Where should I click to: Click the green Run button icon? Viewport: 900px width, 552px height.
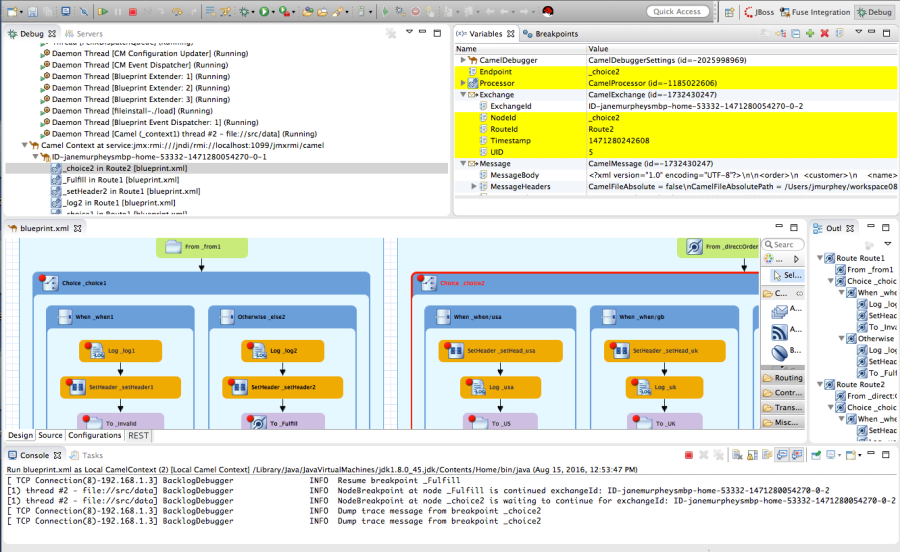coord(263,11)
